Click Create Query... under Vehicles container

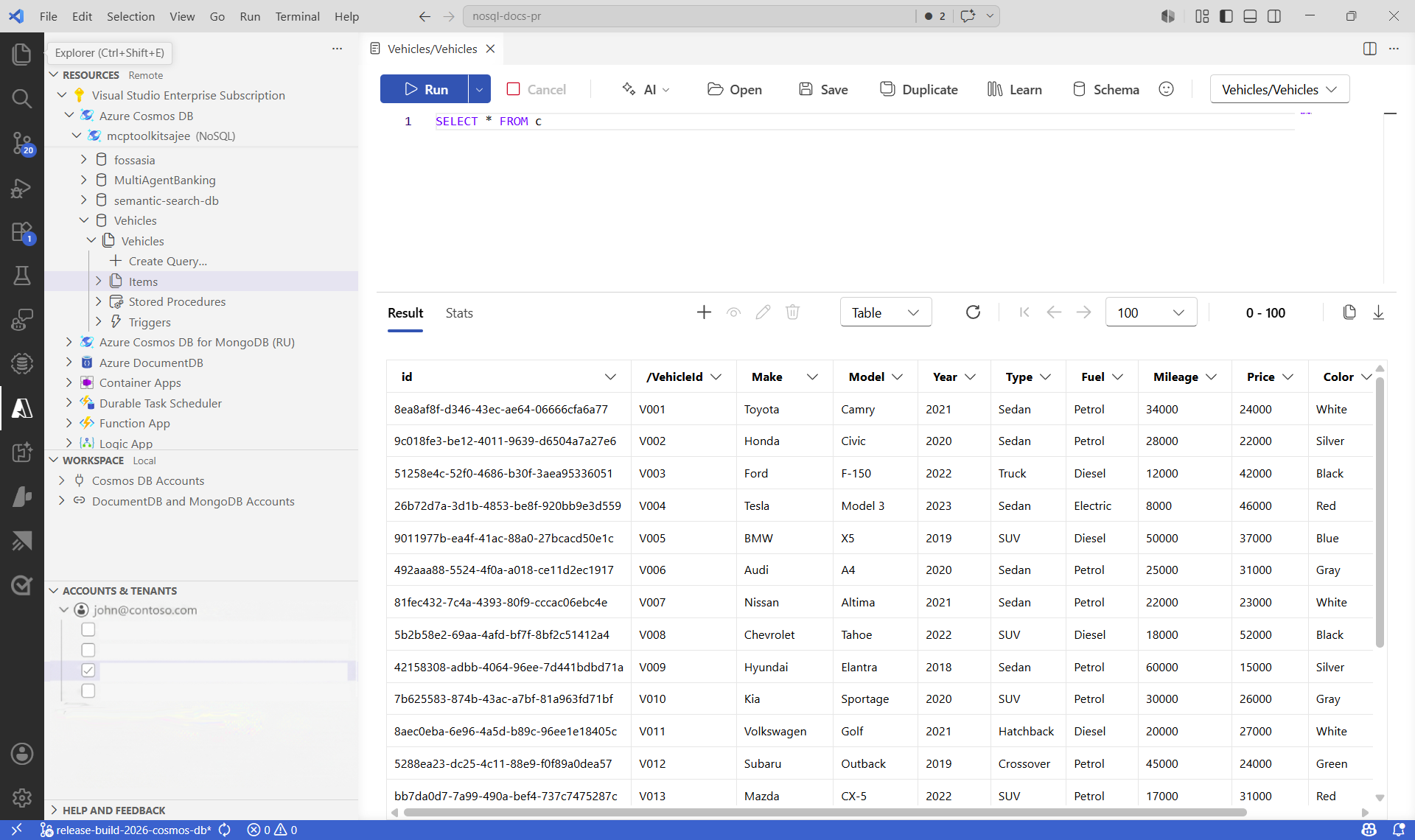167,261
